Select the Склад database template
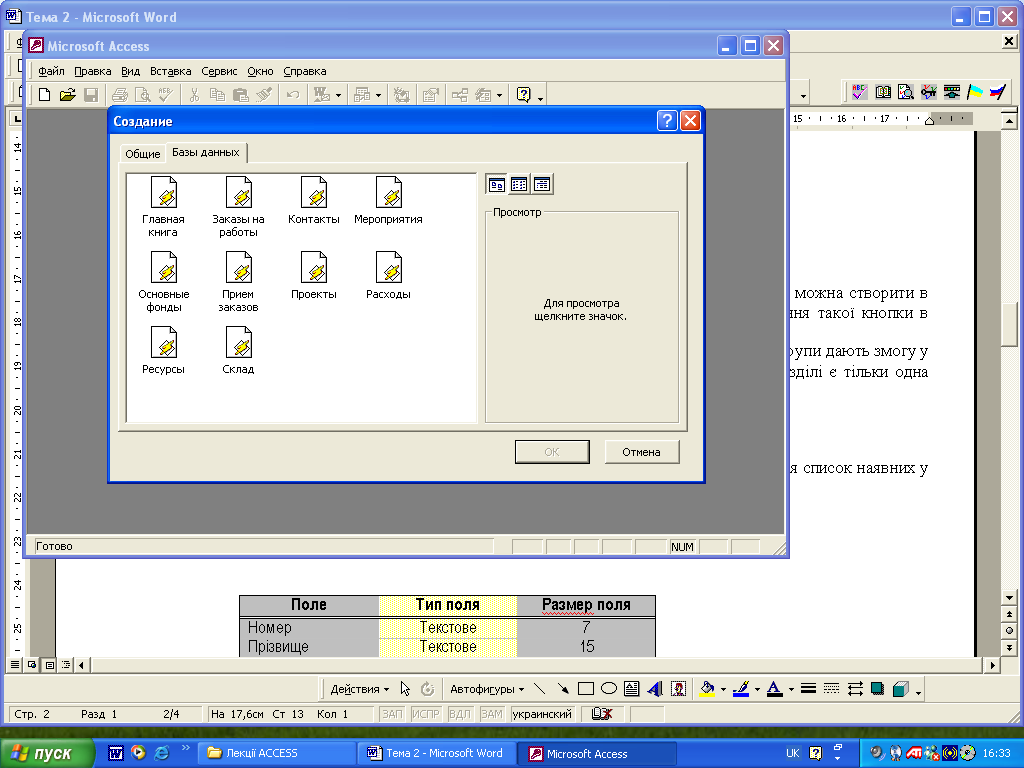 (238, 351)
